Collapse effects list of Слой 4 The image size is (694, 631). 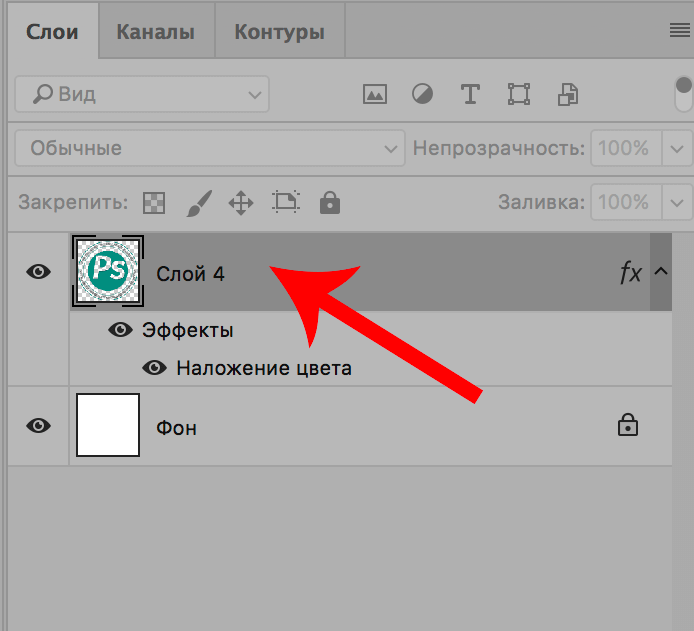(662, 272)
